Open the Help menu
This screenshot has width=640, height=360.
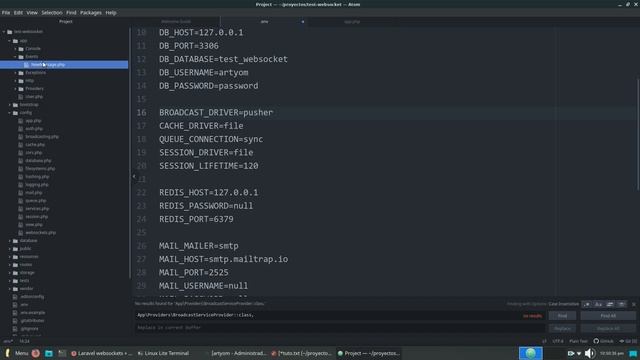click(x=111, y=13)
